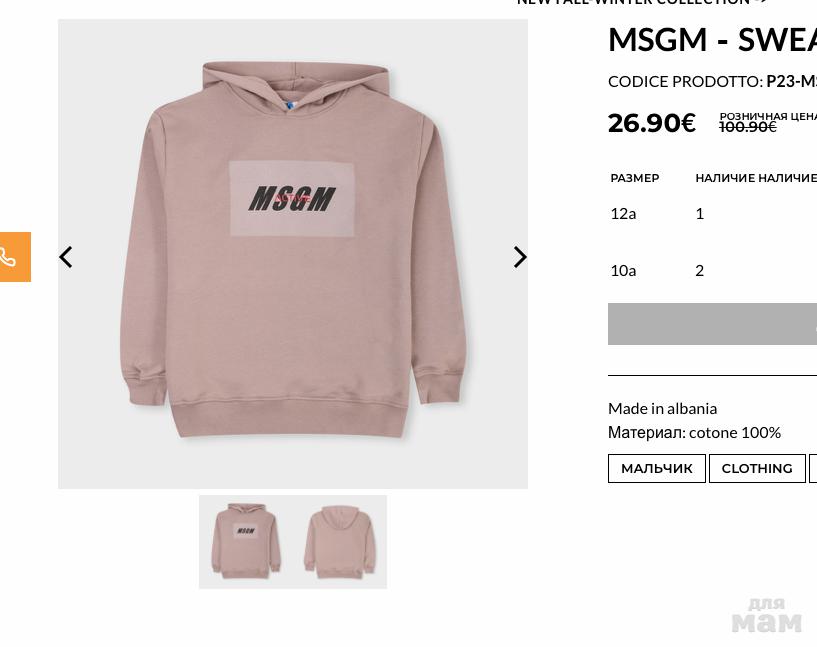Select size 10a row

tap(712, 270)
